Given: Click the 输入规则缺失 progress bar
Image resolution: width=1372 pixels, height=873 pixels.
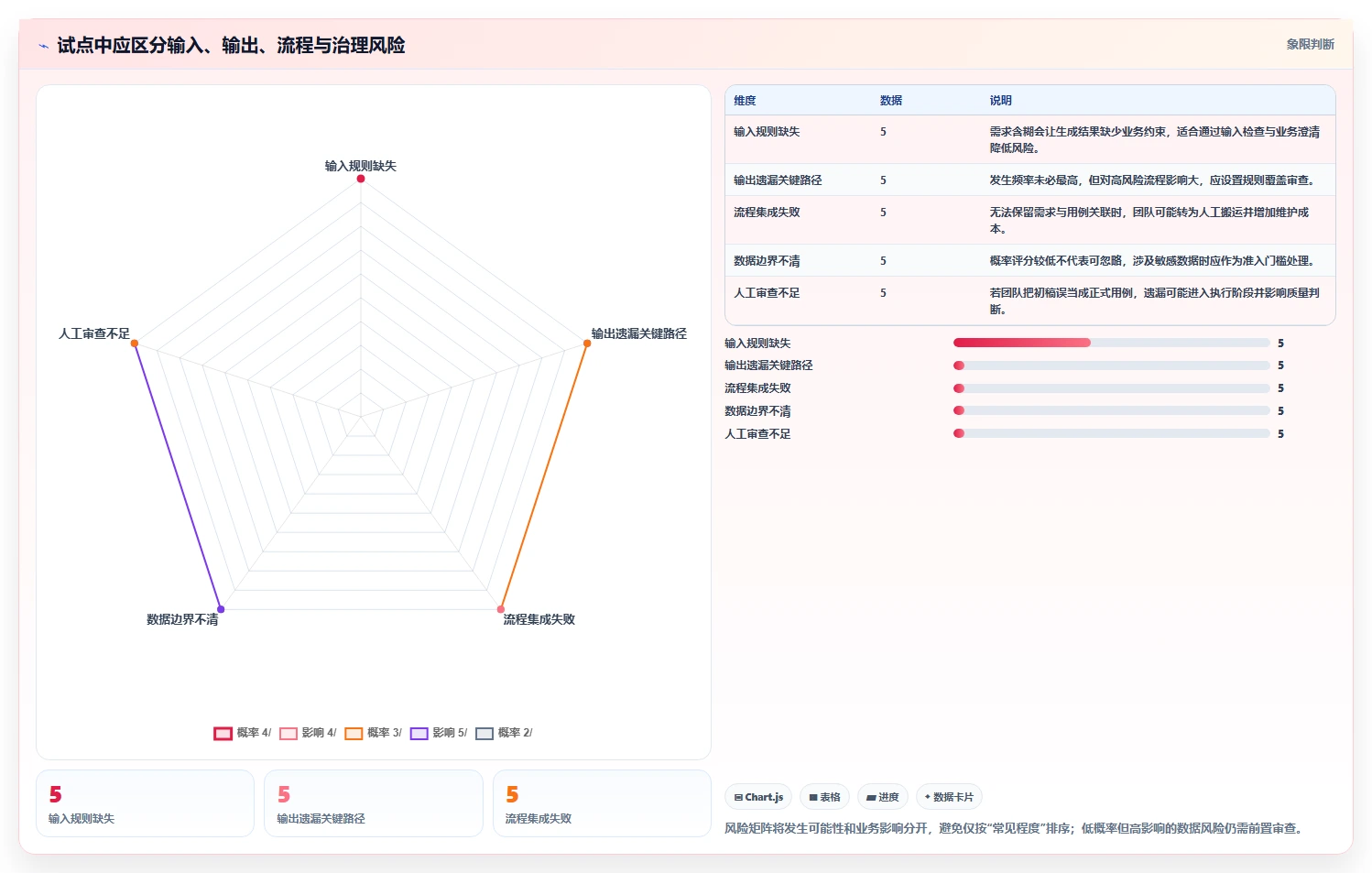Looking at the screenshot, I should click(1112, 343).
